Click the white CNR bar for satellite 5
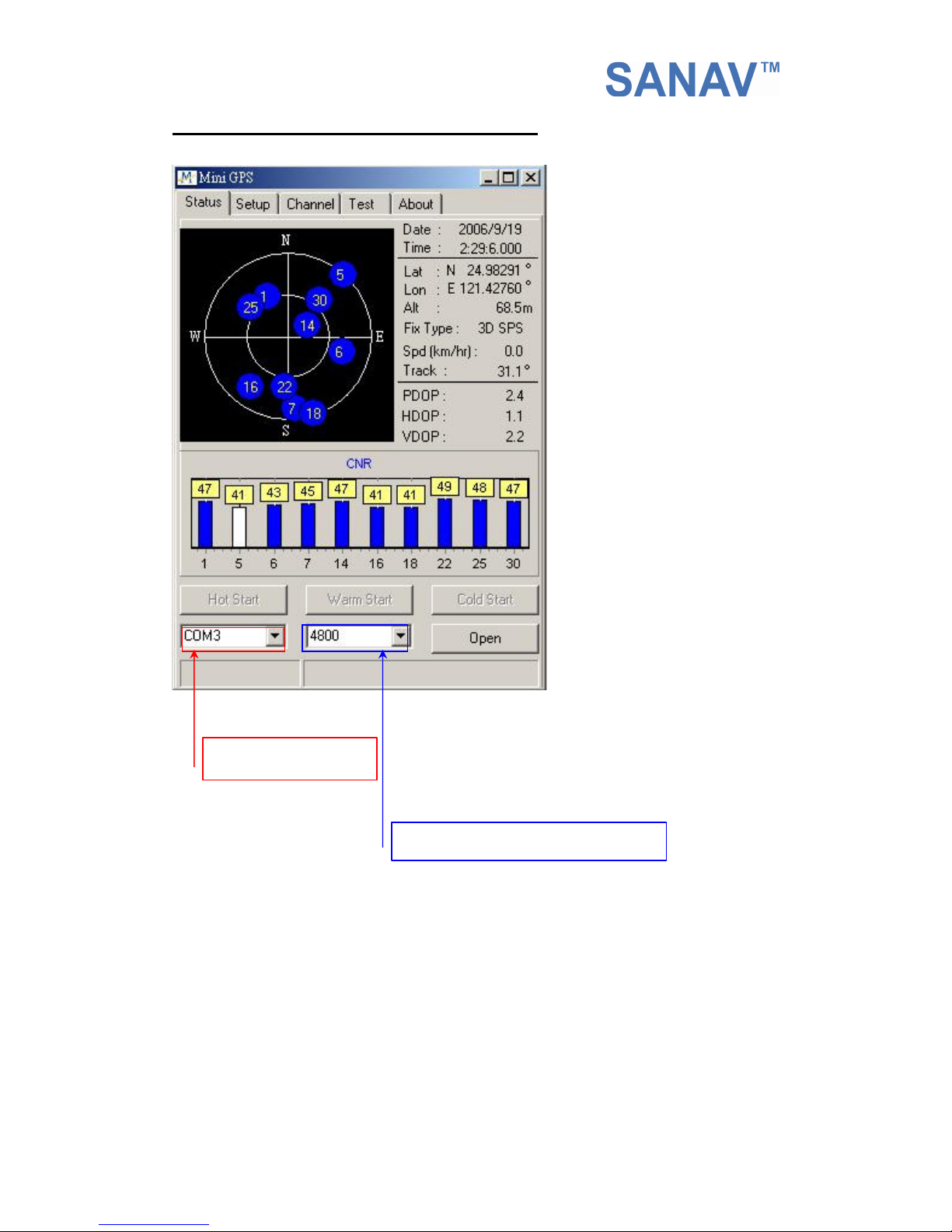The height and width of the screenshot is (1232, 952). [239, 528]
